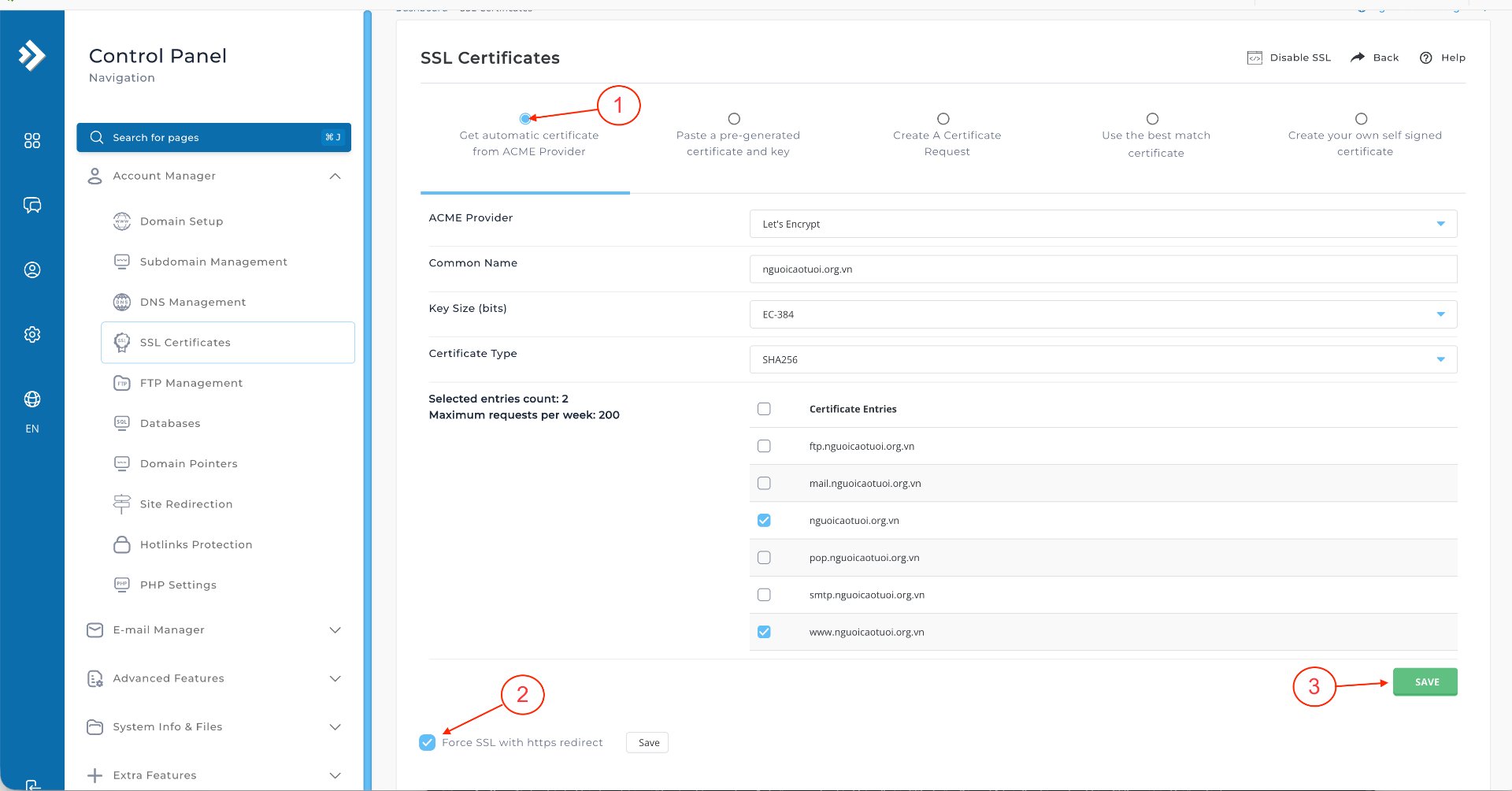Open the chat messages icon in the left rail
Screen dimensions: 1512x791
coord(32,206)
